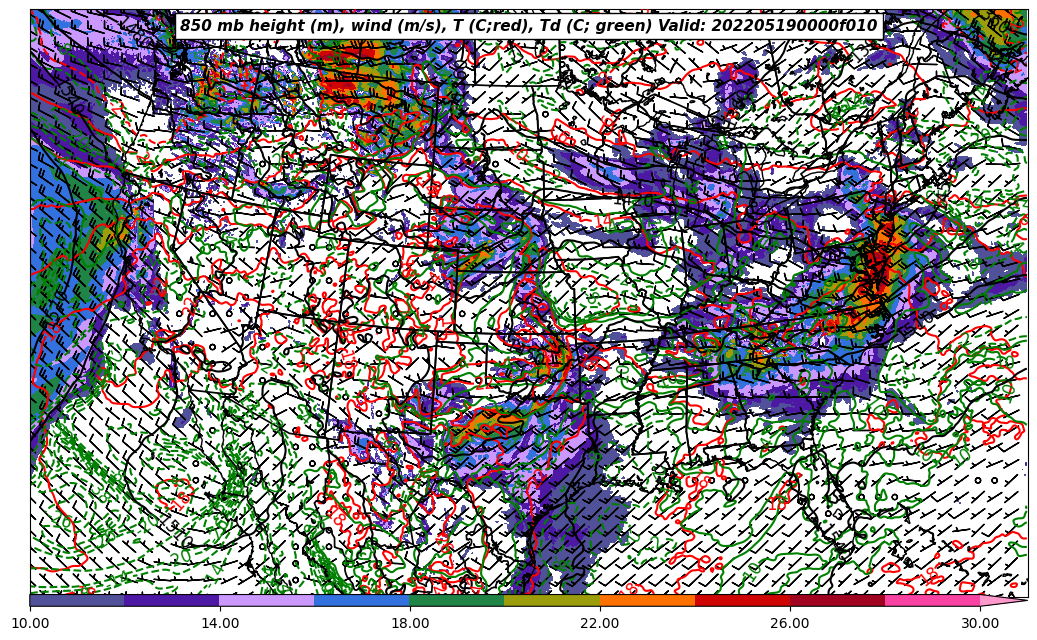1037x640 pixels.
Task: Choose the olive 20–22 colorbar segment
Action: [551, 600]
